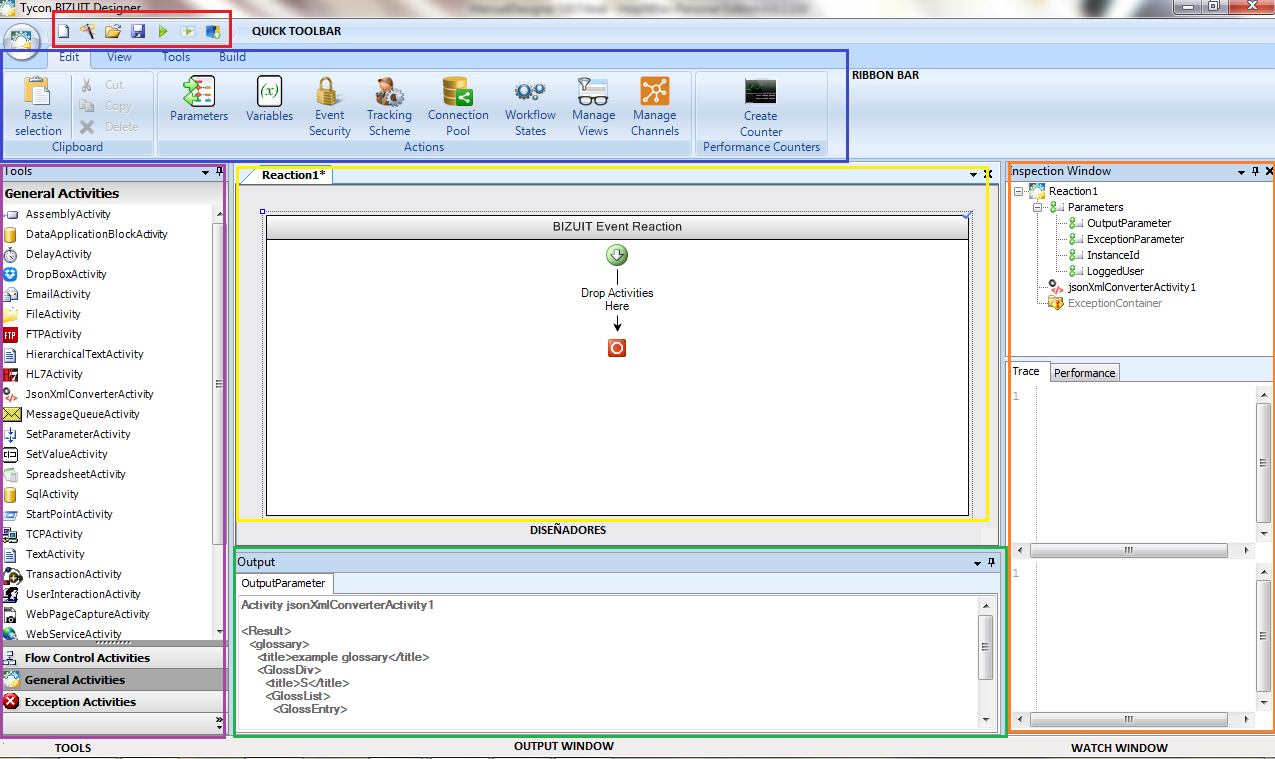Viewport: 1275px width, 759px height.
Task: Launch the wizard wand tool in quick toolbar
Action: click(87, 32)
